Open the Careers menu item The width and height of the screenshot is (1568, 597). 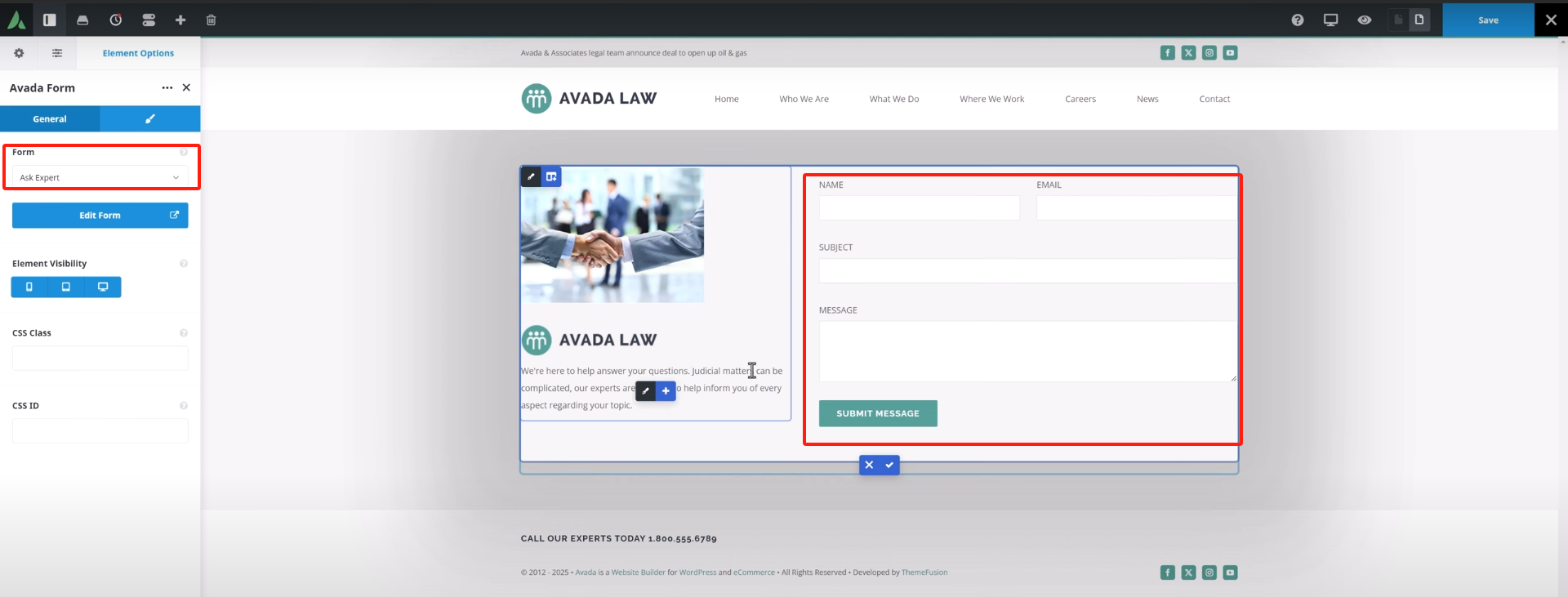click(1080, 99)
